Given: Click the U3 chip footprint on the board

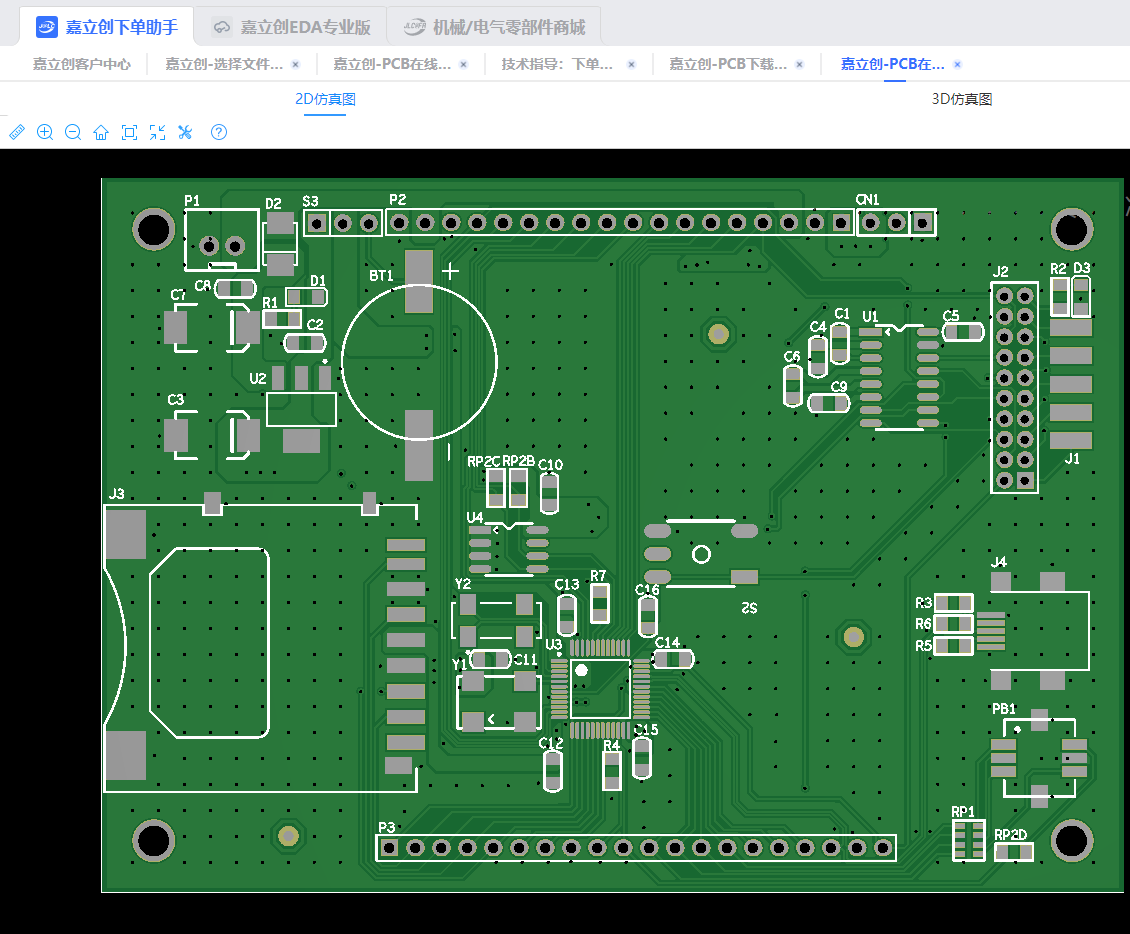Looking at the screenshot, I should [x=599, y=688].
